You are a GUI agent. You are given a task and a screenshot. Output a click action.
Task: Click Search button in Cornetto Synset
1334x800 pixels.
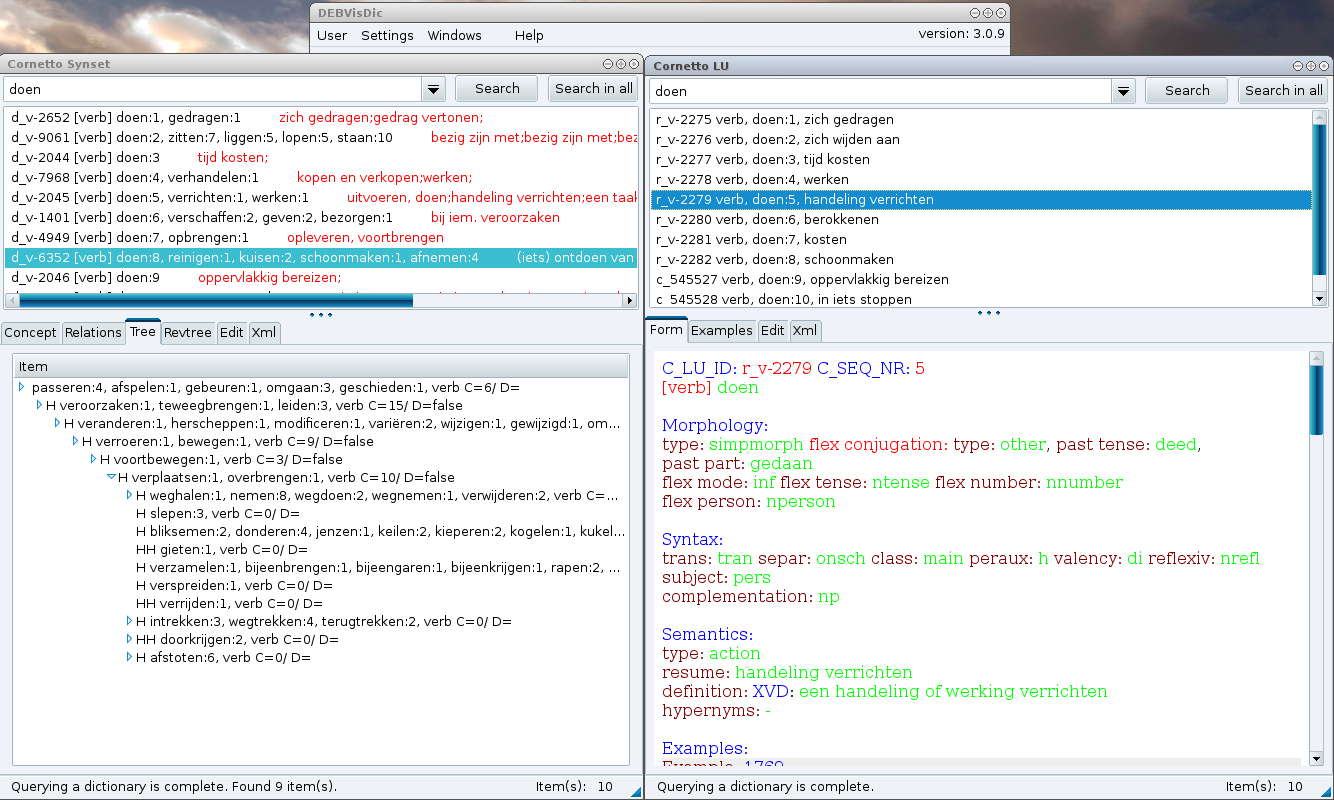(x=497, y=88)
